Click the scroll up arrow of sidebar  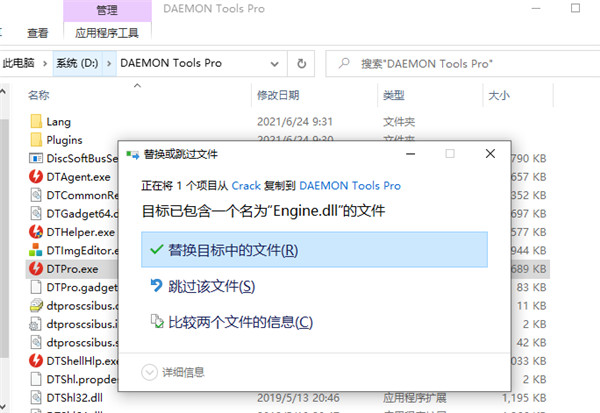(x=3, y=91)
